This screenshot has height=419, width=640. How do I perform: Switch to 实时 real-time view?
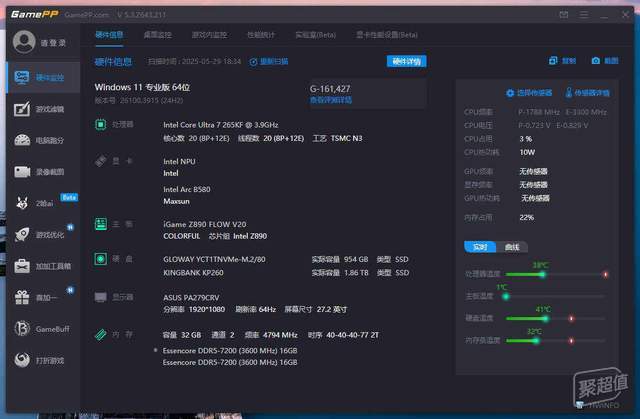tap(480, 247)
